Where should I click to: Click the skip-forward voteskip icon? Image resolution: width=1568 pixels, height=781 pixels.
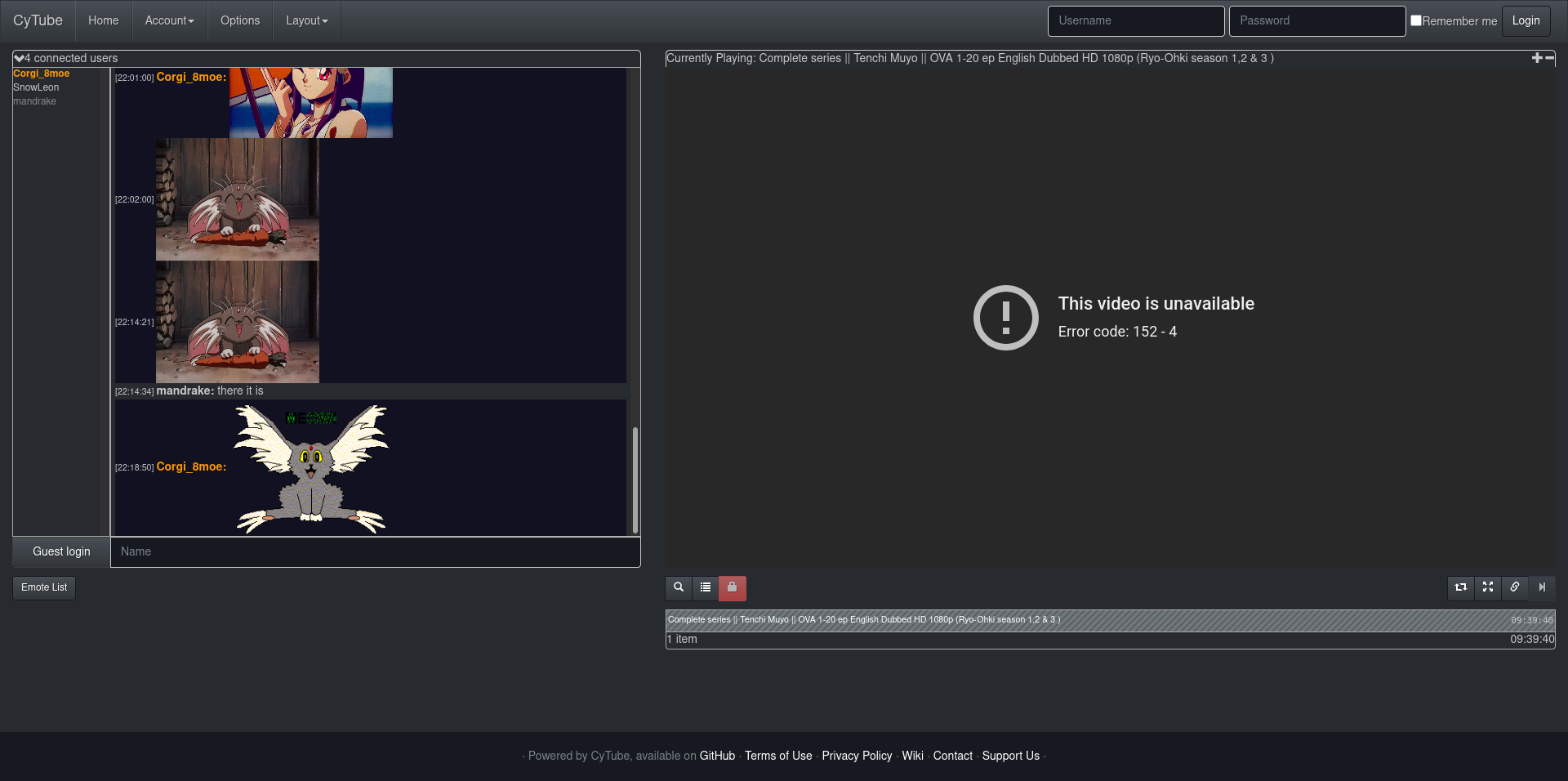1542,587
